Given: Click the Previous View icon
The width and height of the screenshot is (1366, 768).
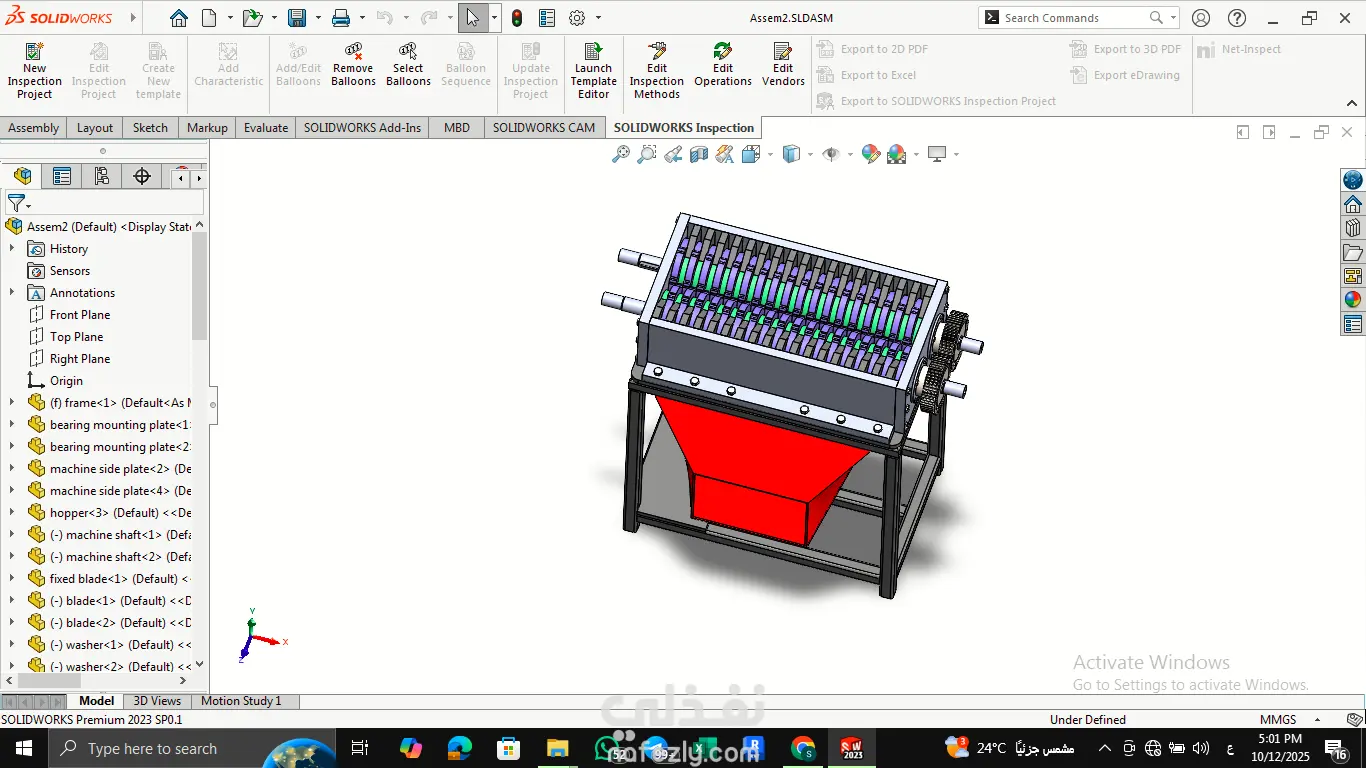Looking at the screenshot, I should tap(673, 154).
